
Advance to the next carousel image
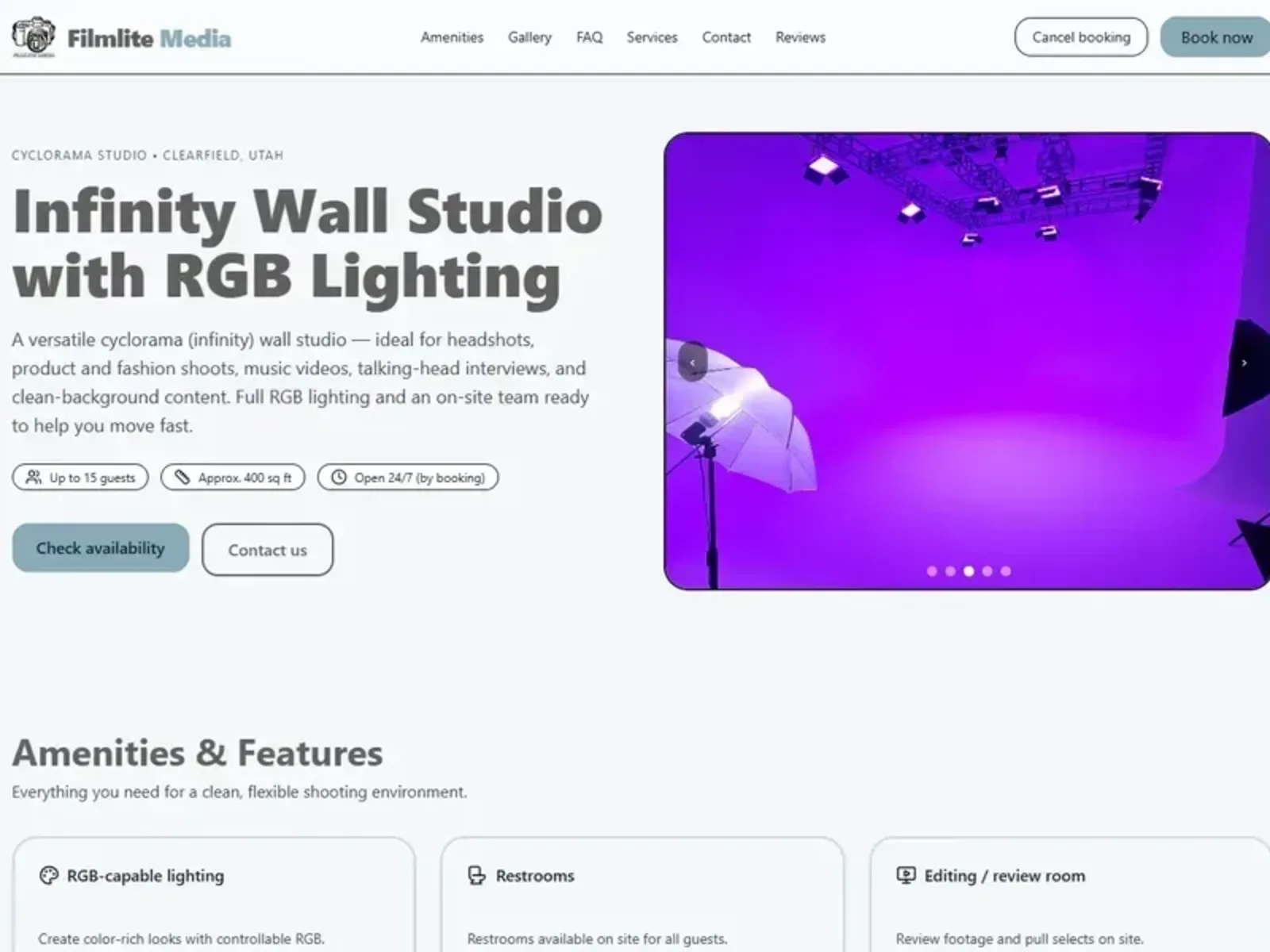click(1244, 363)
